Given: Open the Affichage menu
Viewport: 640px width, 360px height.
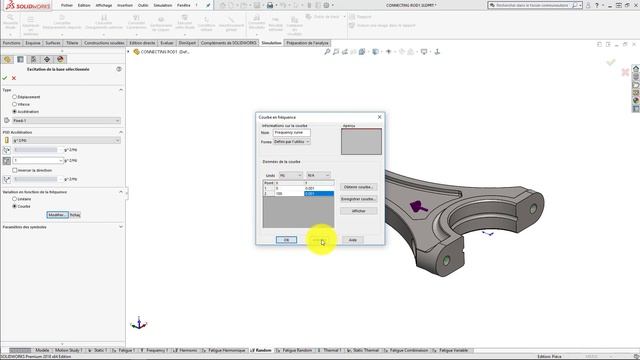Looking at the screenshot, I should coord(104,5).
